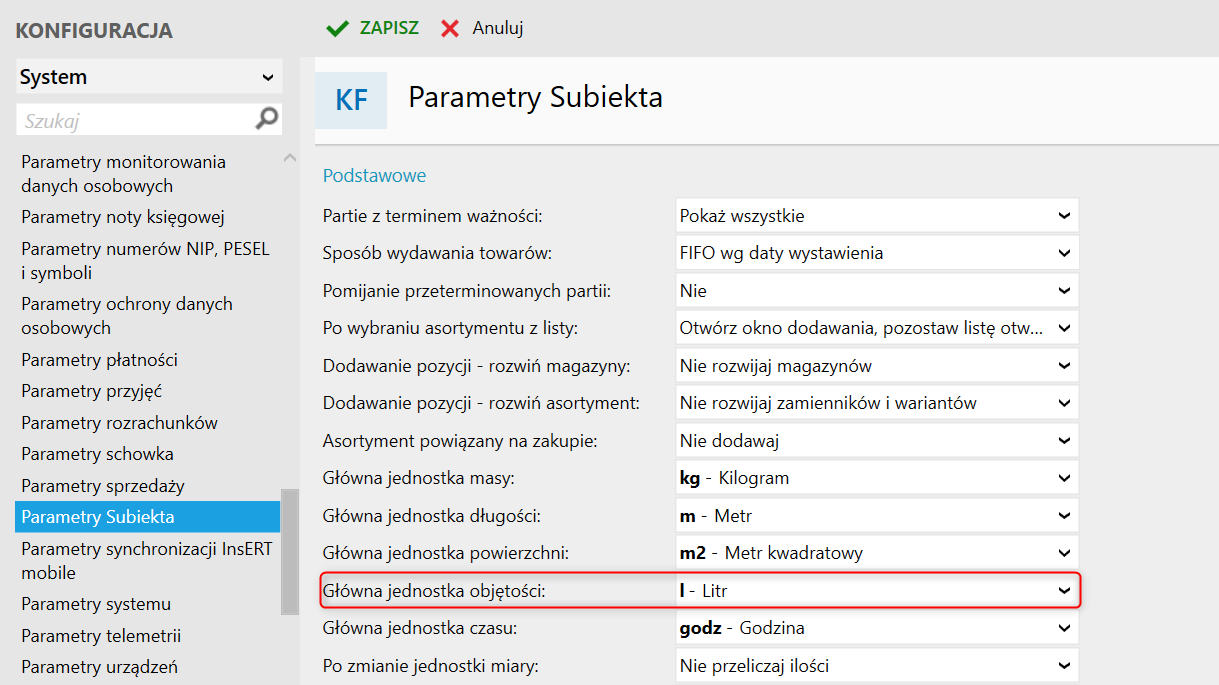Viewport: 1219px width, 685px height.
Task: Click the sidebar scroll-up arrow
Action: [290, 158]
